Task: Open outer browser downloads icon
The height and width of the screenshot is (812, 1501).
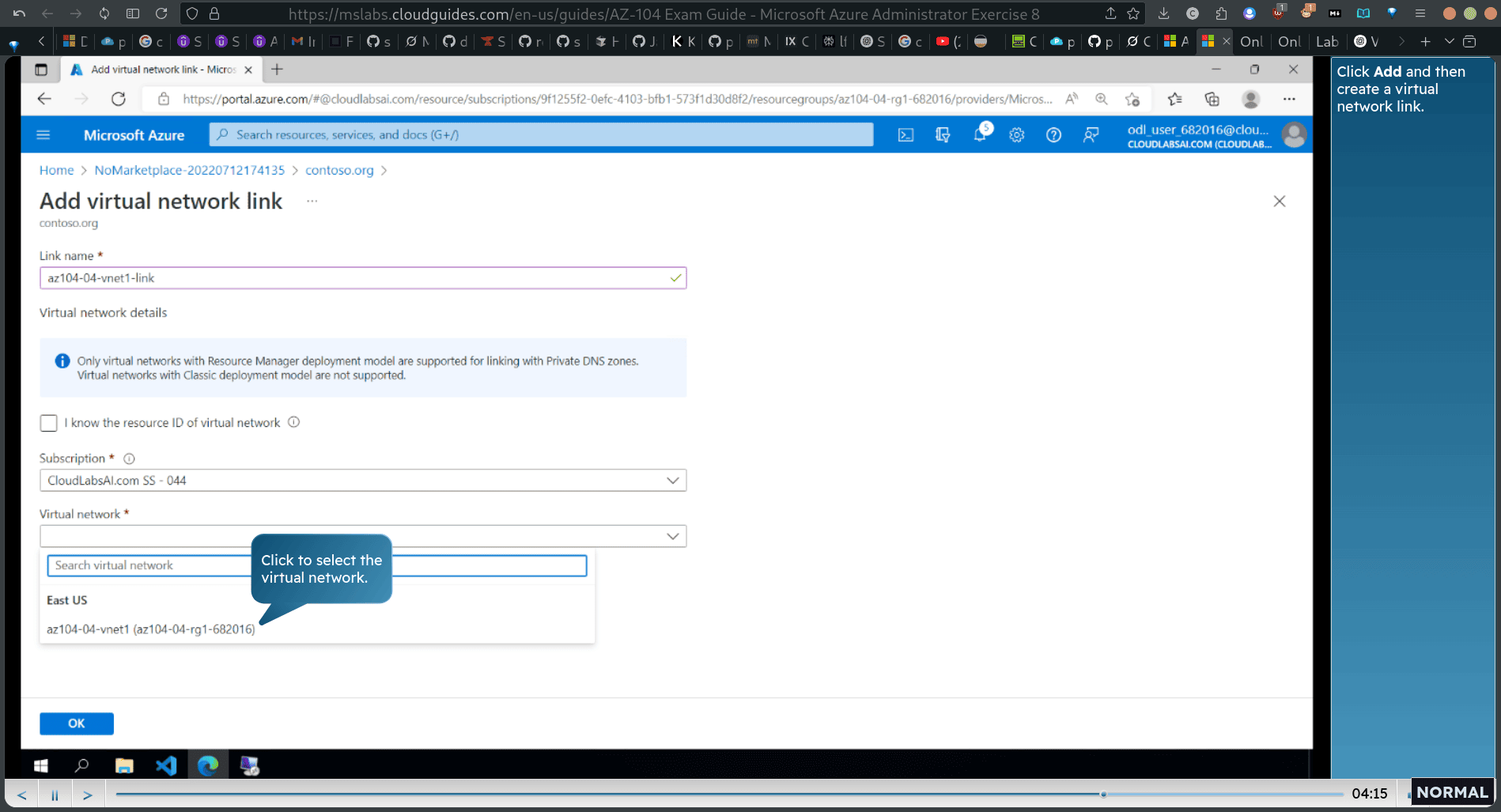Action: pos(1163,13)
